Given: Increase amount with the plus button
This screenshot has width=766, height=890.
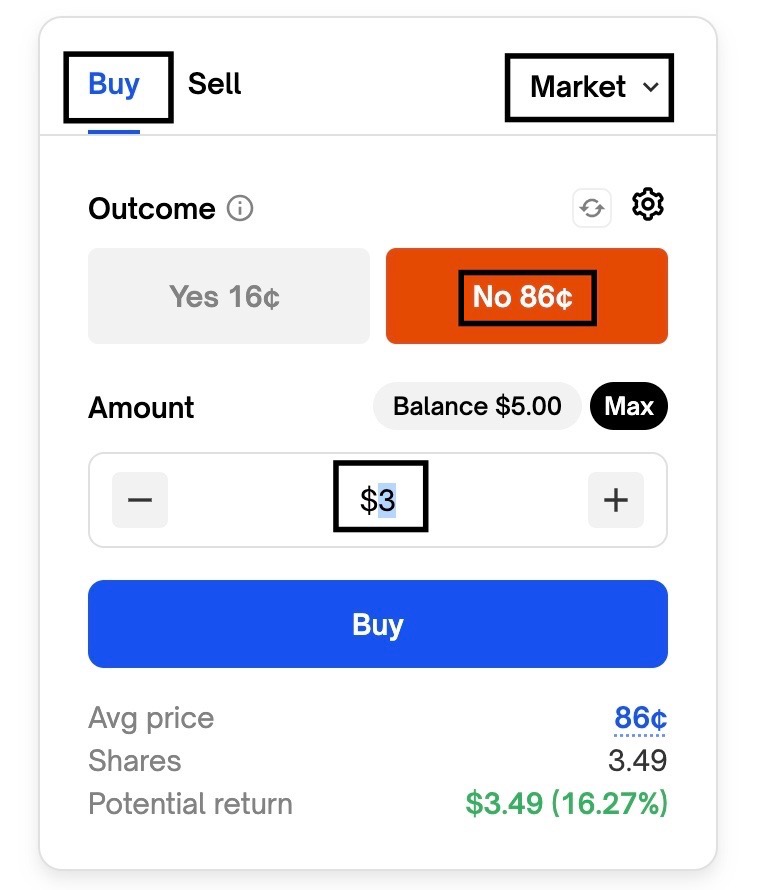Looking at the screenshot, I should point(615,500).
